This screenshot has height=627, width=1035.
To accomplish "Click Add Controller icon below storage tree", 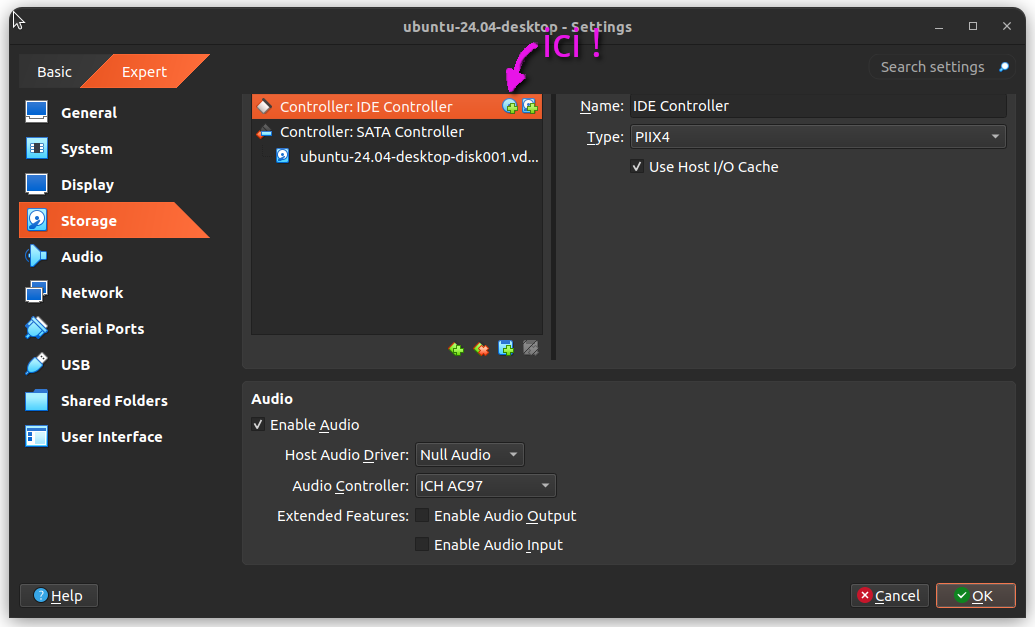I will point(456,349).
